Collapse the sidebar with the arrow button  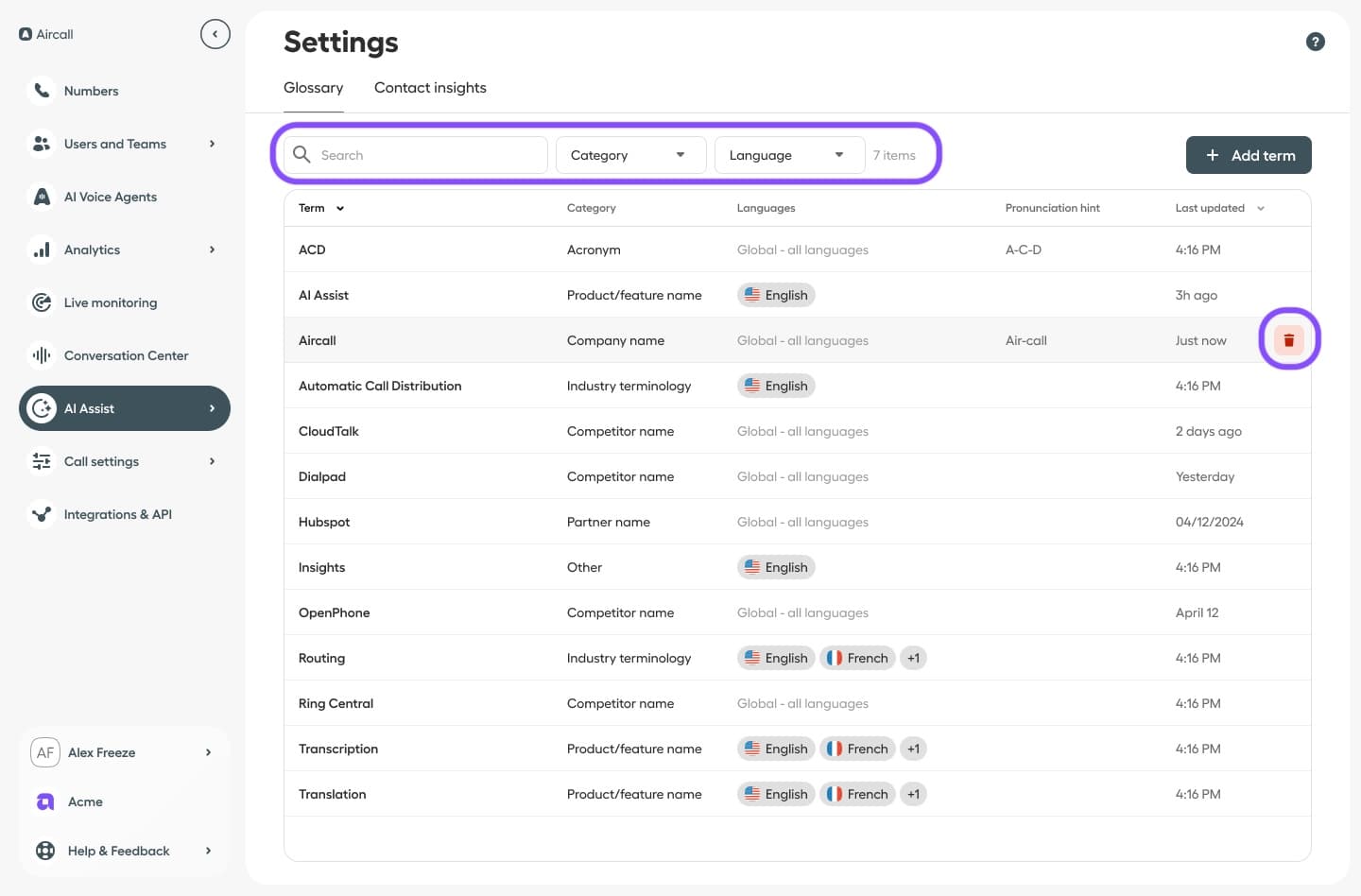pyautogui.click(x=215, y=33)
